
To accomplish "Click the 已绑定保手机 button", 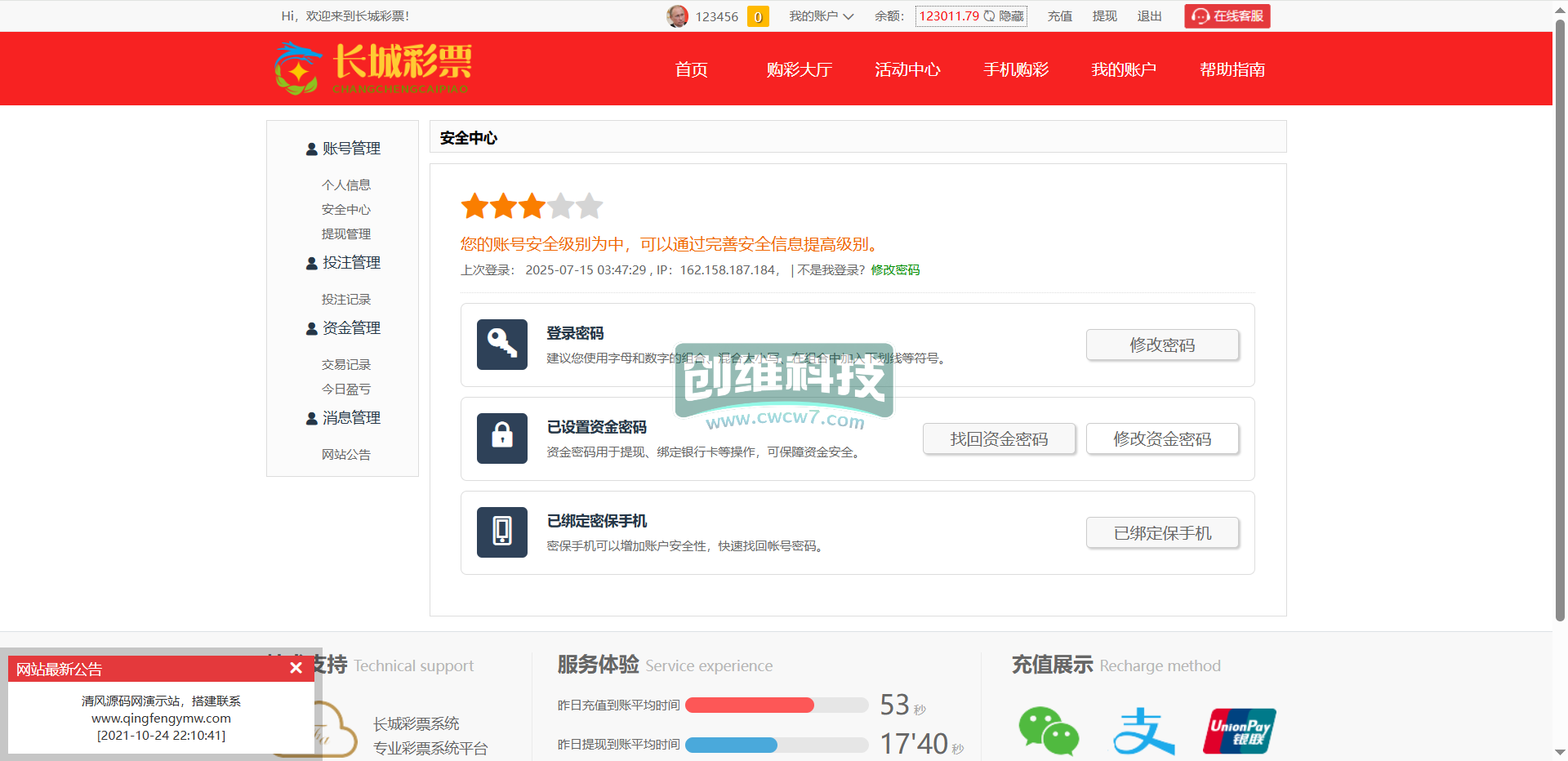I will (x=1162, y=532).
